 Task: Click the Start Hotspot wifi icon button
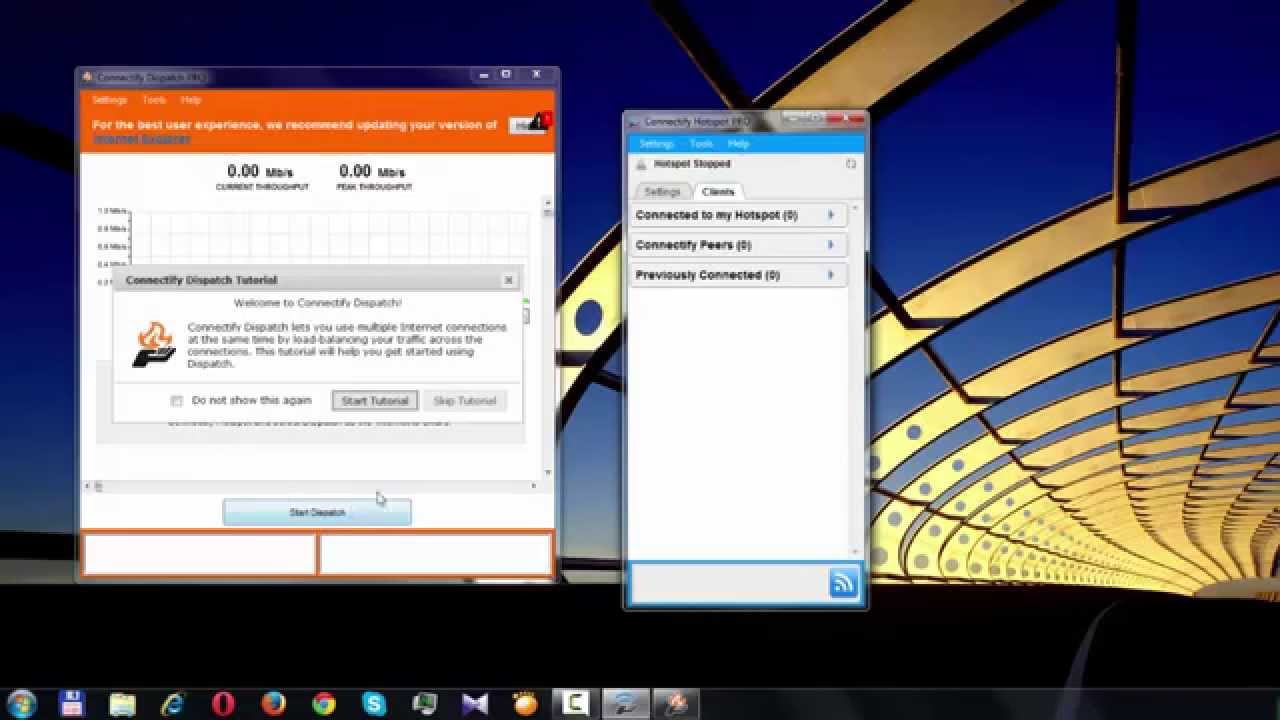pos(843,583)
